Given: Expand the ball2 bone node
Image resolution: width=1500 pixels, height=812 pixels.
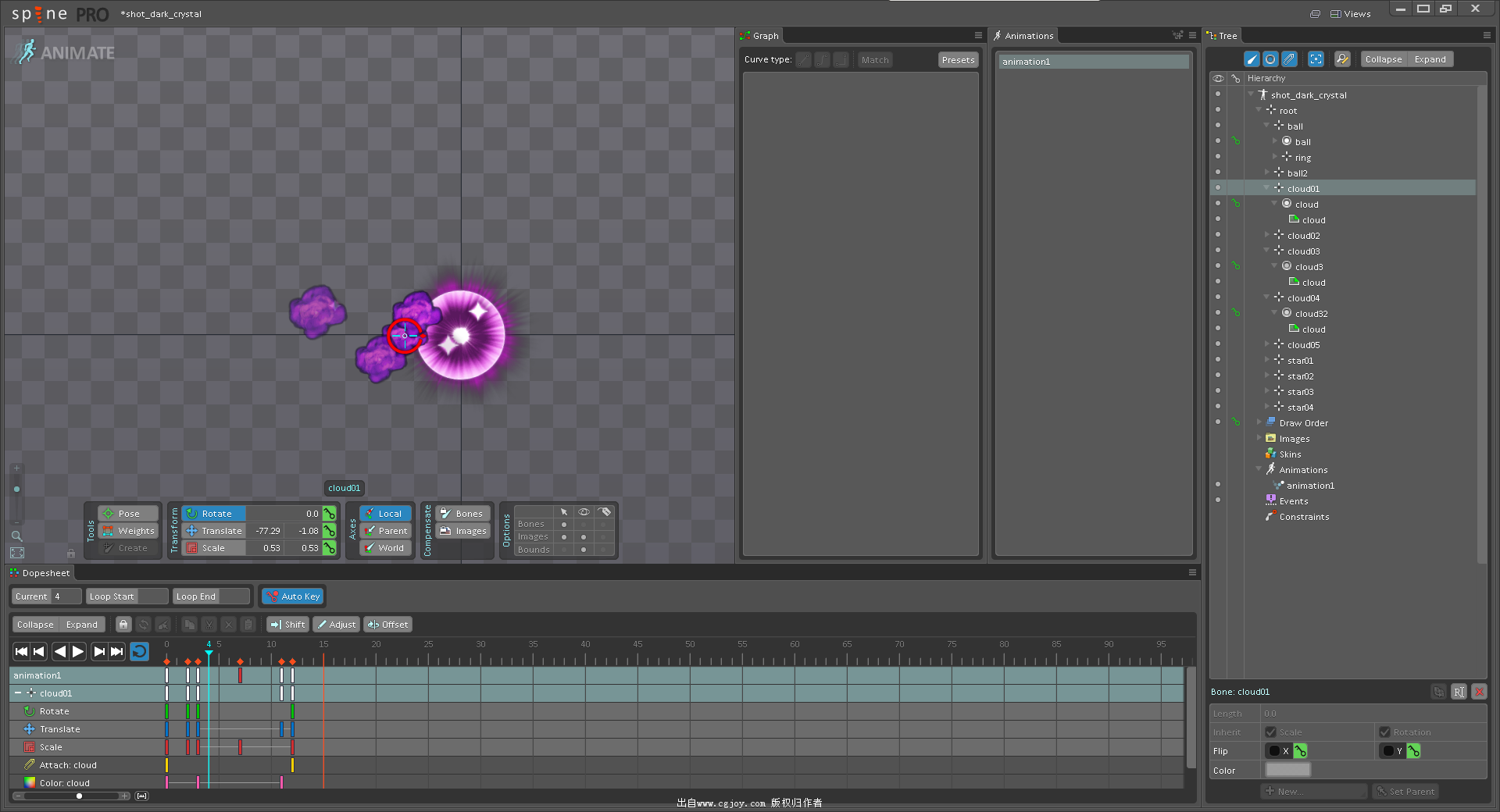Looking at the screenshot, I should 1267,173.
